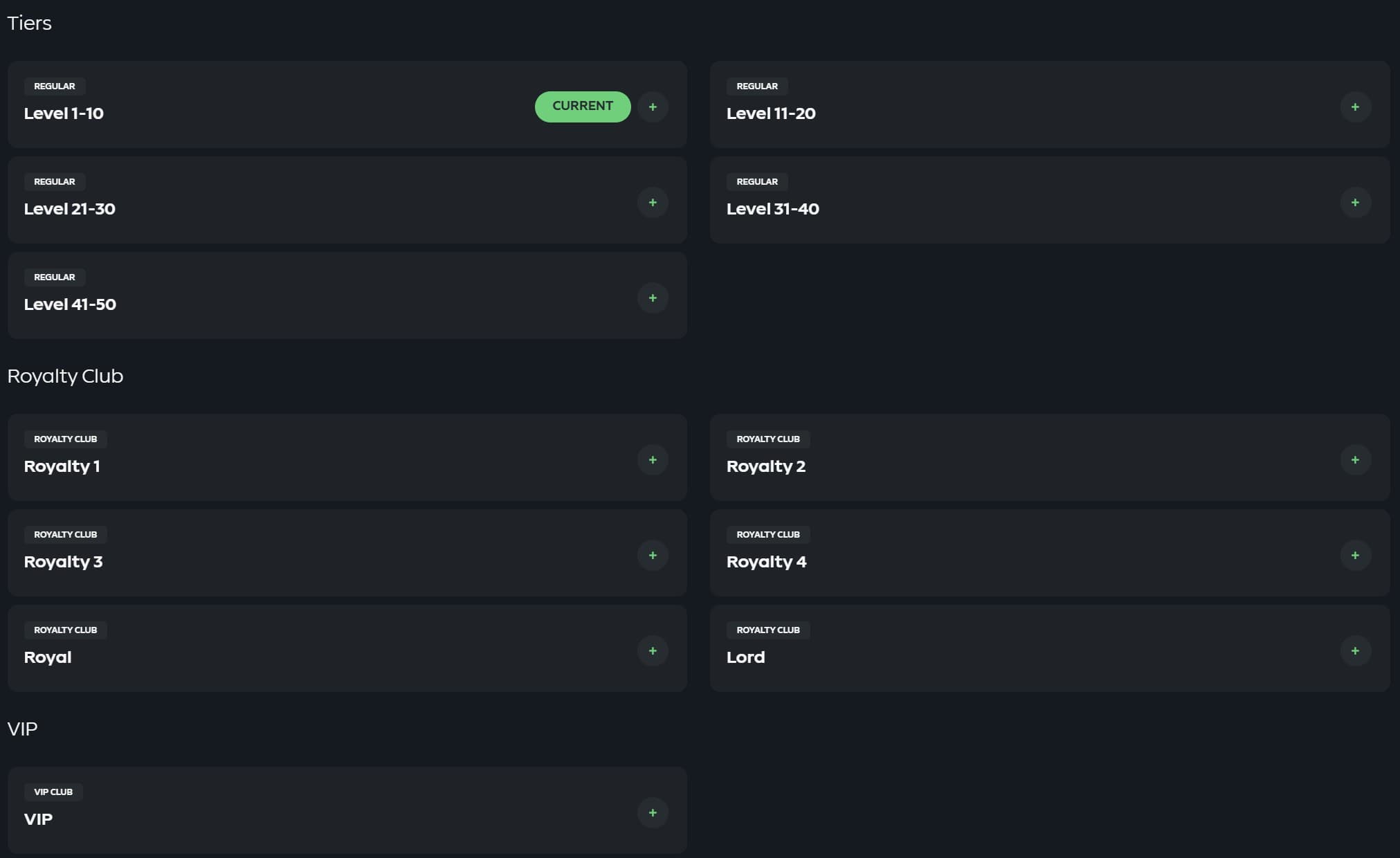Click the plus icon on Royalty 3
Viewport: 1400px width, 858px height.
click(x=653, y=555)
